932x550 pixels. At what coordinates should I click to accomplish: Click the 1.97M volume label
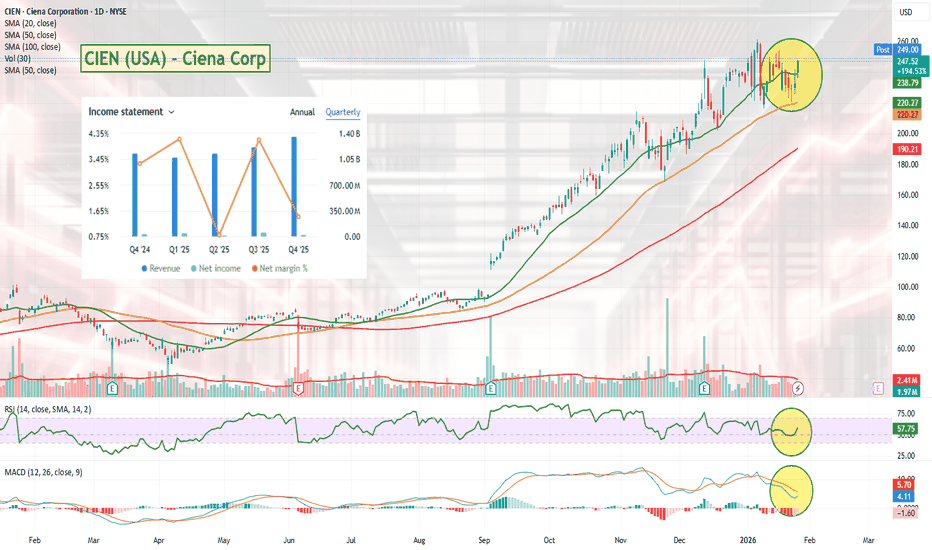[908, 392]
